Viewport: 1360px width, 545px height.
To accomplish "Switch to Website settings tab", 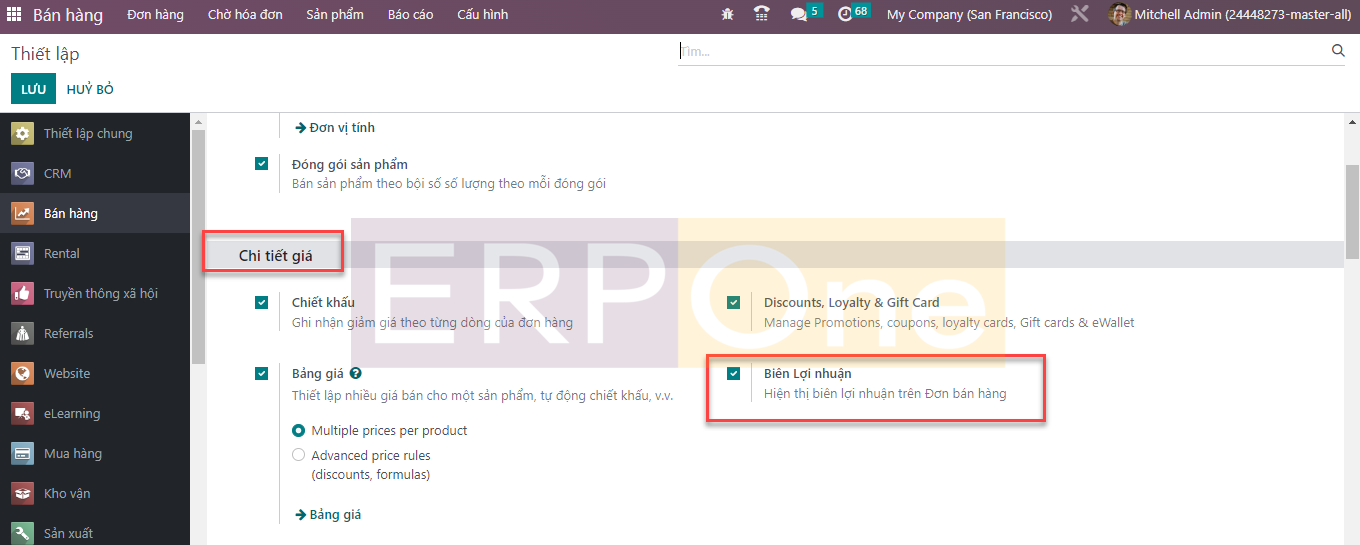I will [66, 374].
